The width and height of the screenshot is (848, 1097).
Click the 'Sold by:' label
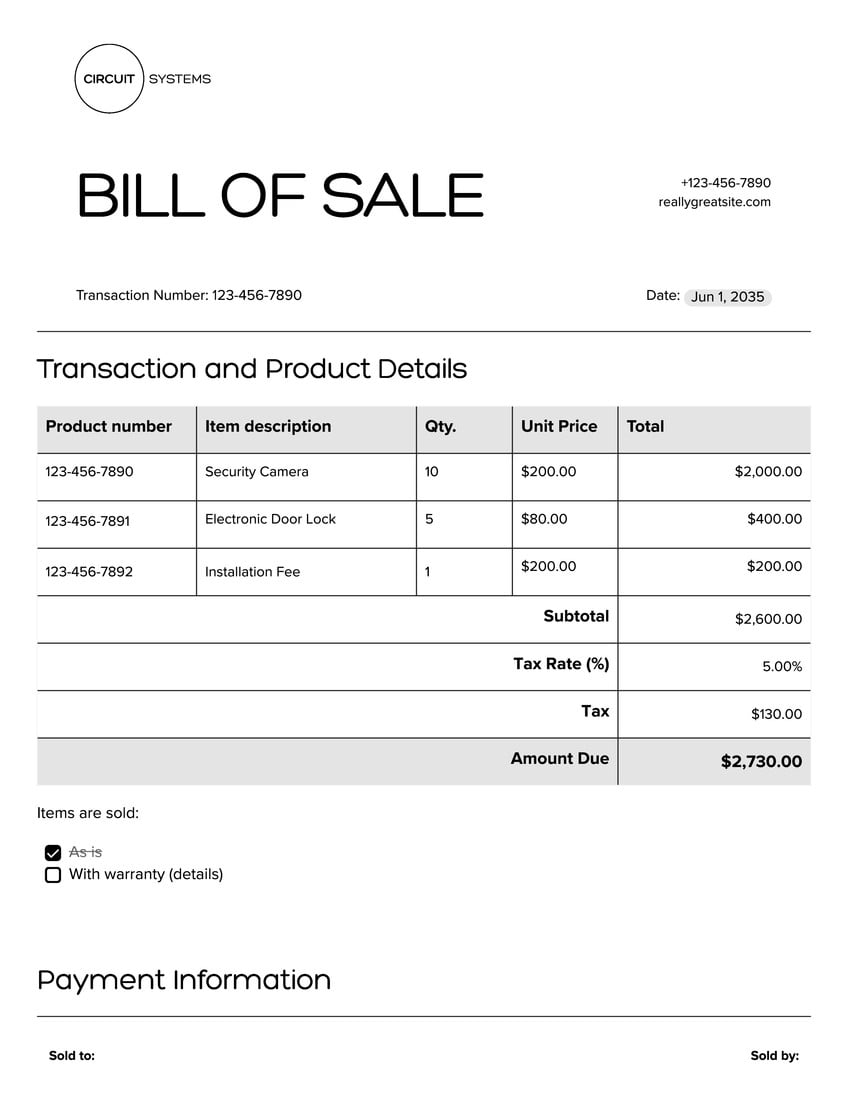pos(775,1056)
